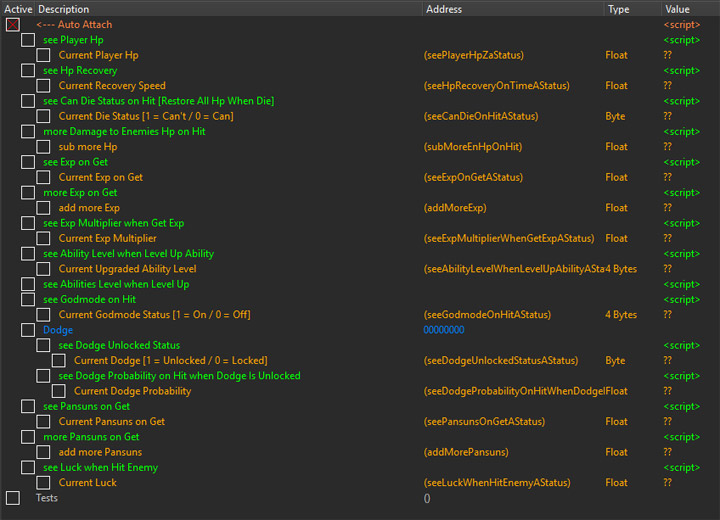Check the Tests entry checkbox
This screenshot has height=520, width=720.
13,498
